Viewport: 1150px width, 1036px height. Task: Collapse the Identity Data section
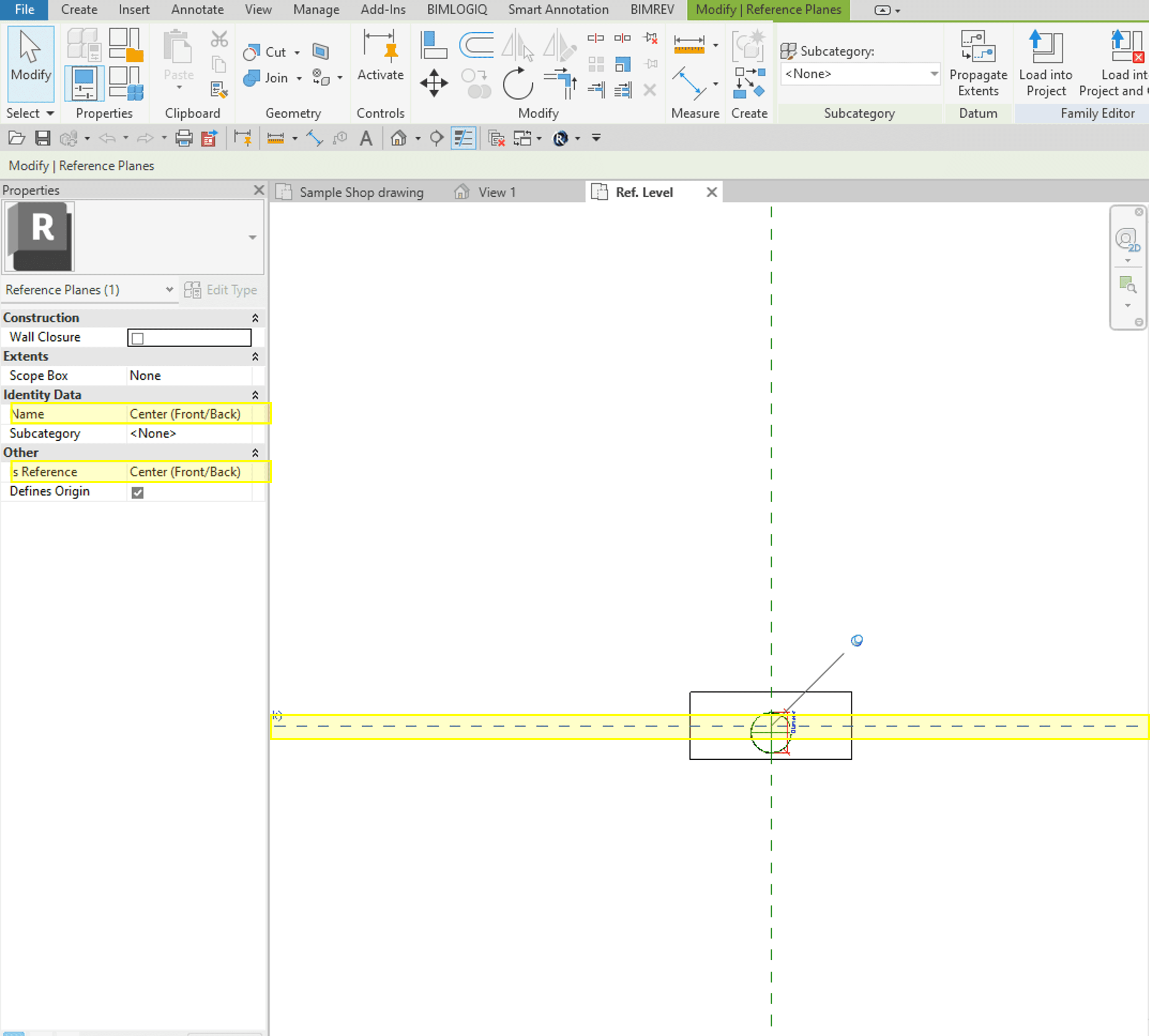pos(255,394)
